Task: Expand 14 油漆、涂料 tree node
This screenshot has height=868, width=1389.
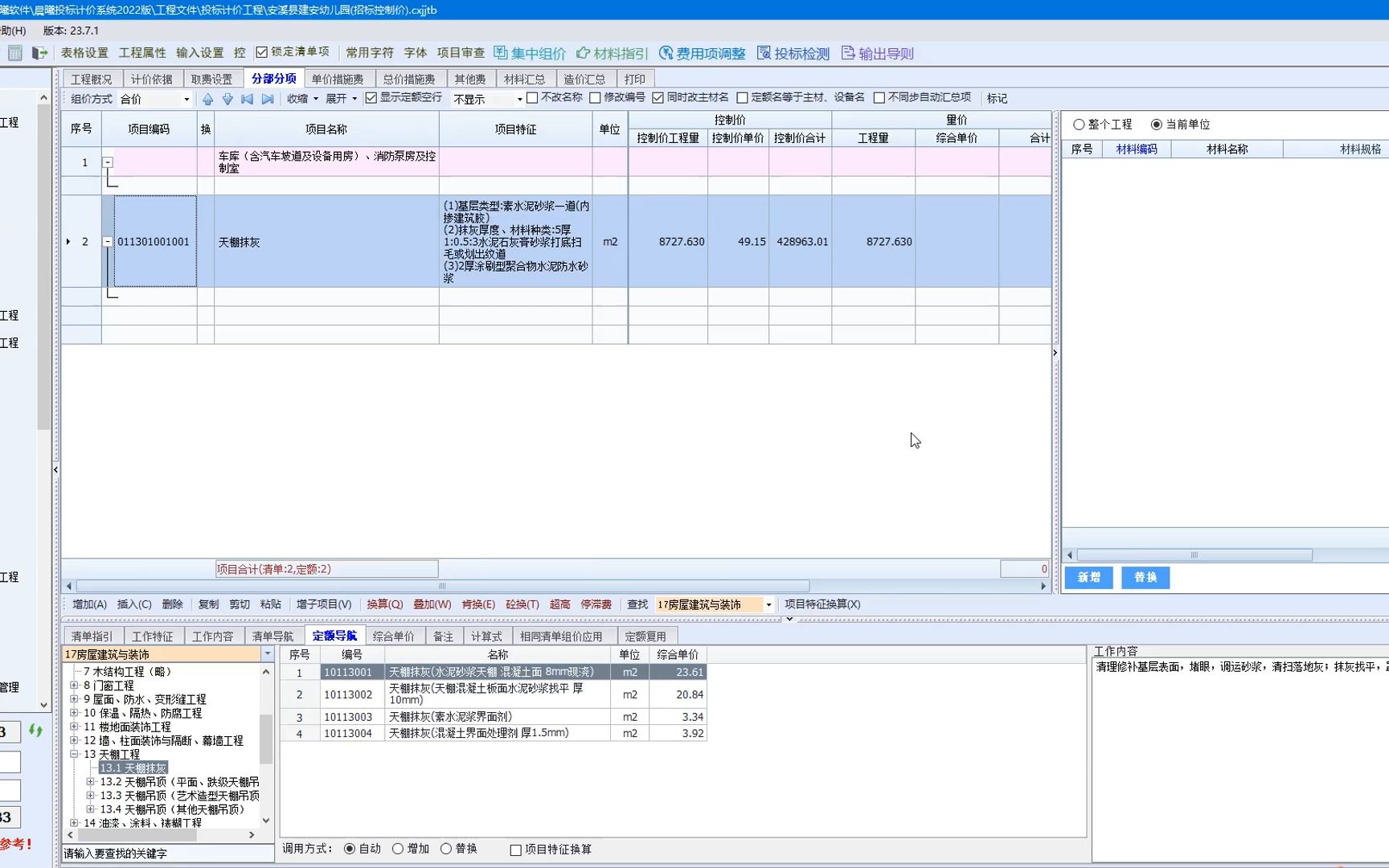Action: click(74, 822)
